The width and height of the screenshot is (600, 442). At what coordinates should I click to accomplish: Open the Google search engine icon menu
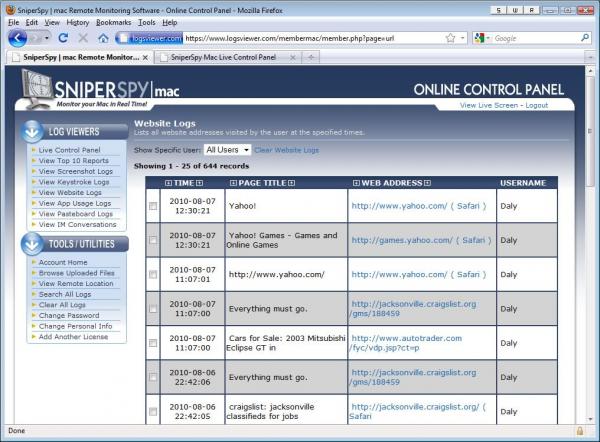(x=481, y=38)
